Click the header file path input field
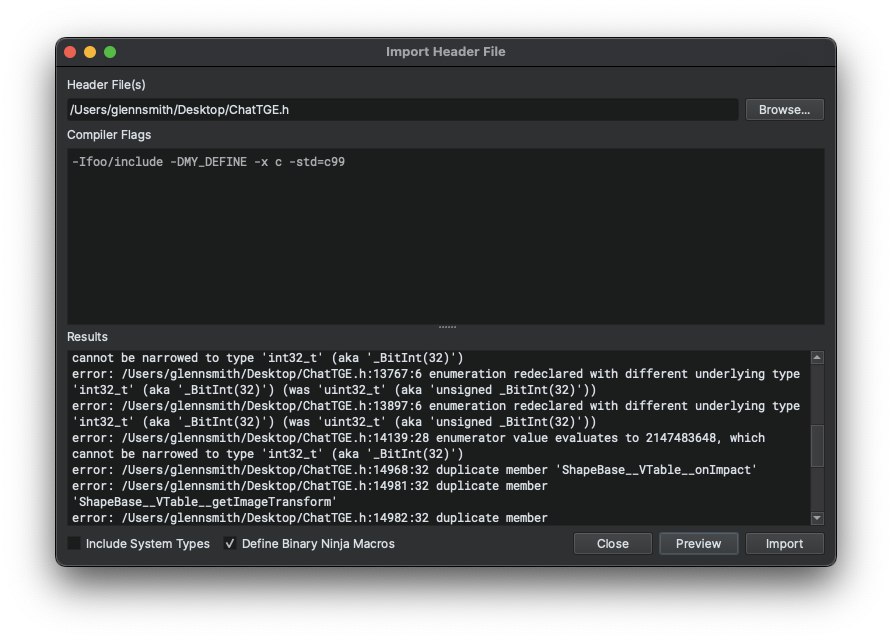The height and width of the screenshot is (640, 892). 400,109
